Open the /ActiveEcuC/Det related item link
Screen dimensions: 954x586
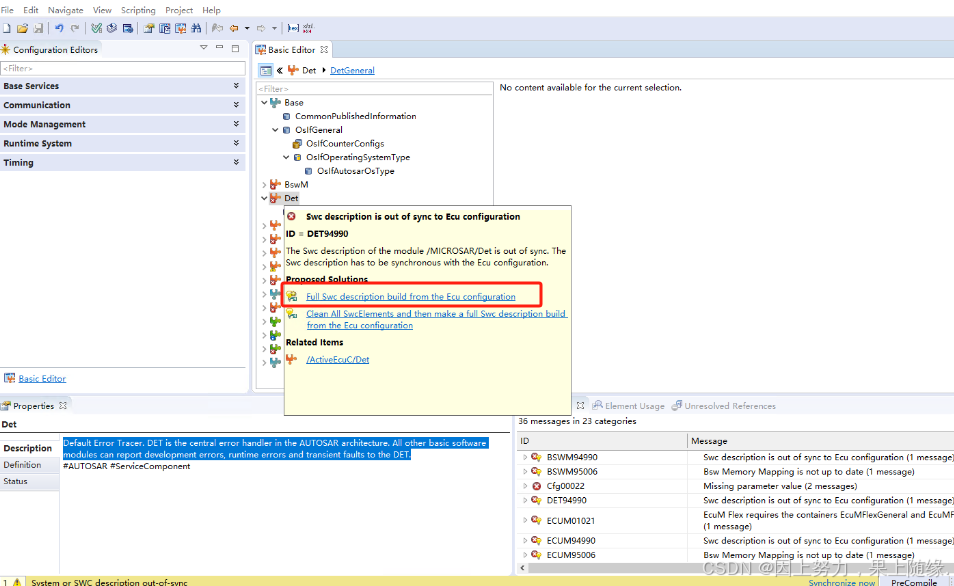(338, 359)
